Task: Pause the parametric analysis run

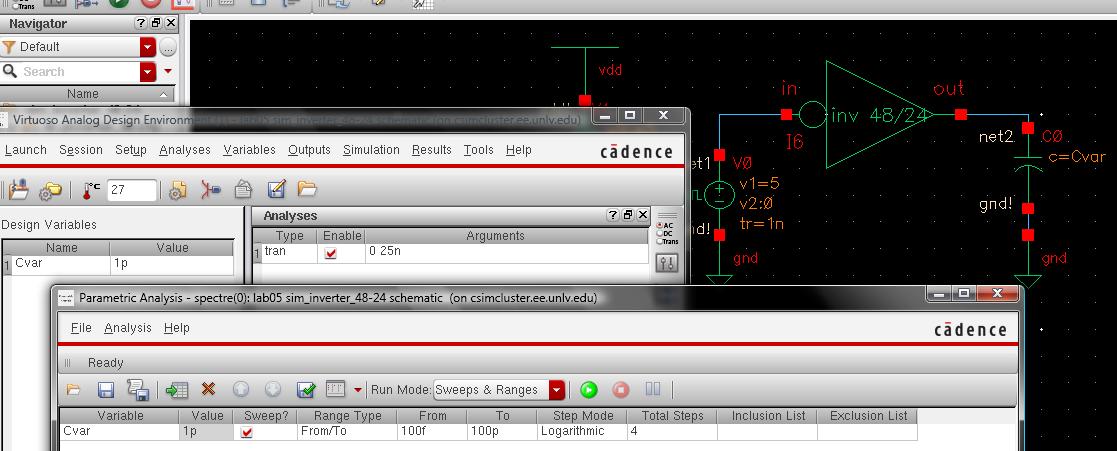Action: click(x=653, y=389)
